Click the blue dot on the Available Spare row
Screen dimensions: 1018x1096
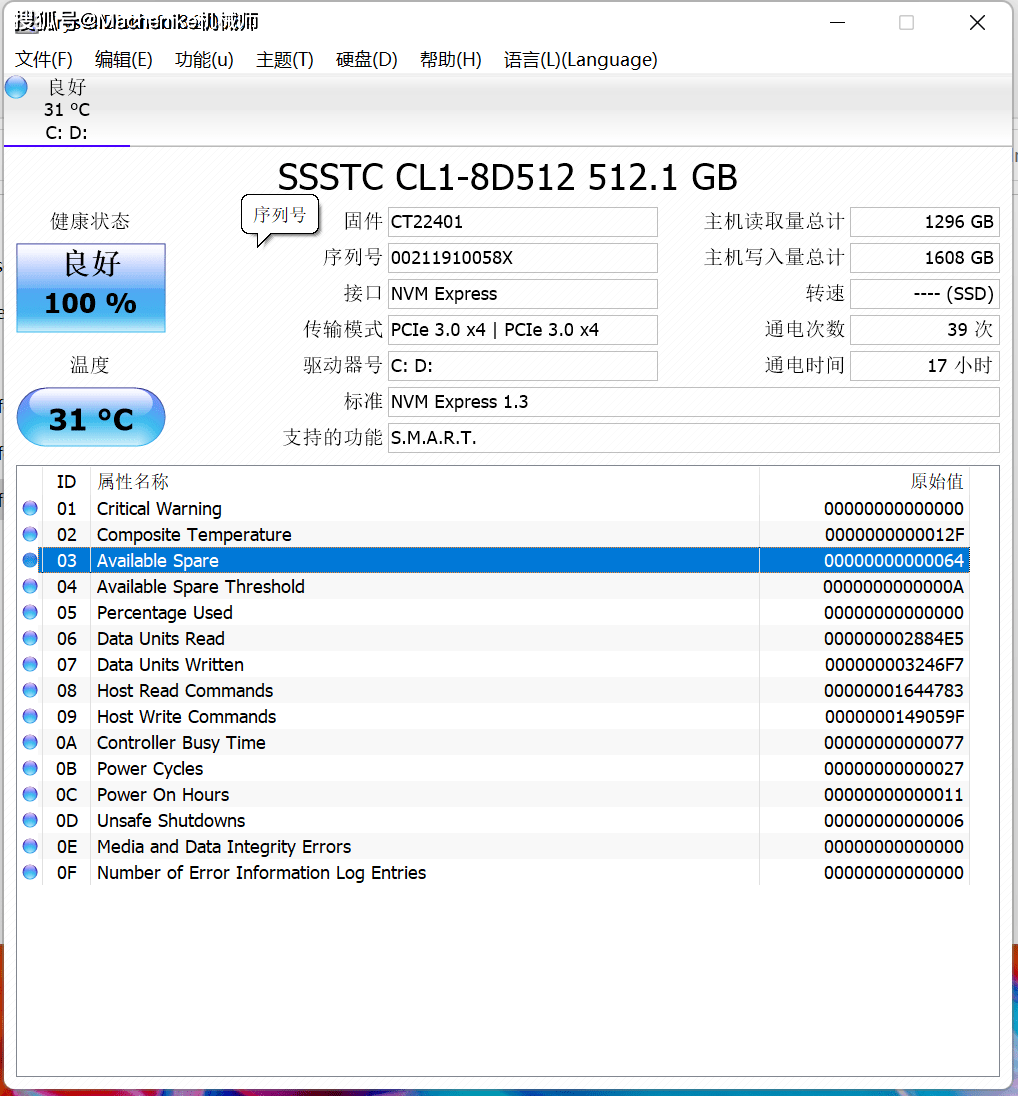coord(30,560)
